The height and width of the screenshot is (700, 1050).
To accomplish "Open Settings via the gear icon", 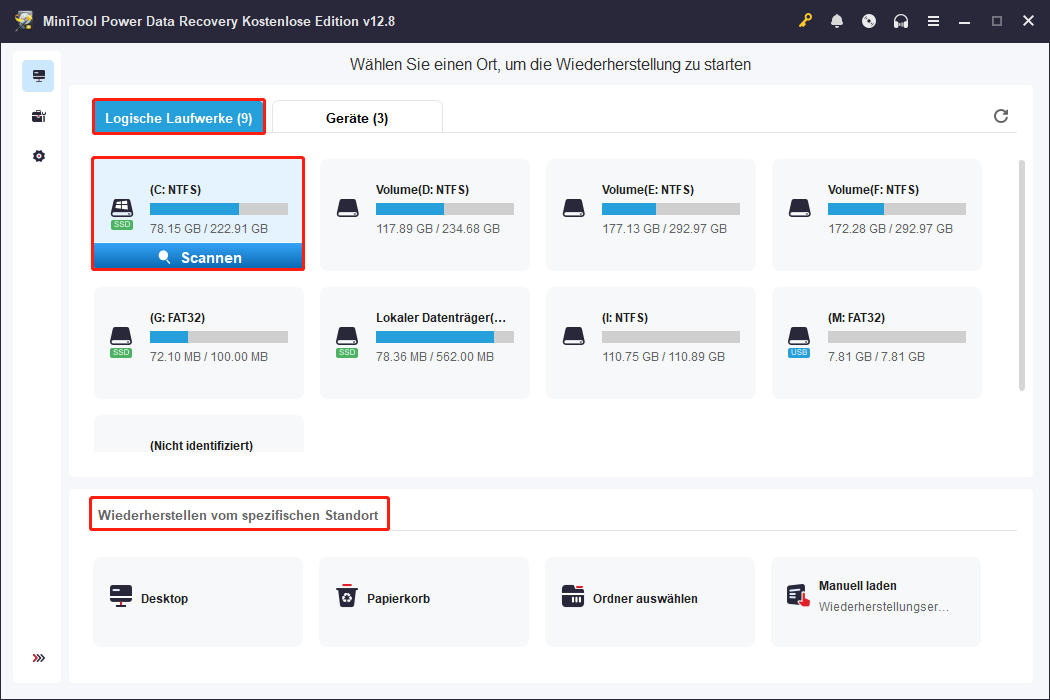I will tap(38, 156).
